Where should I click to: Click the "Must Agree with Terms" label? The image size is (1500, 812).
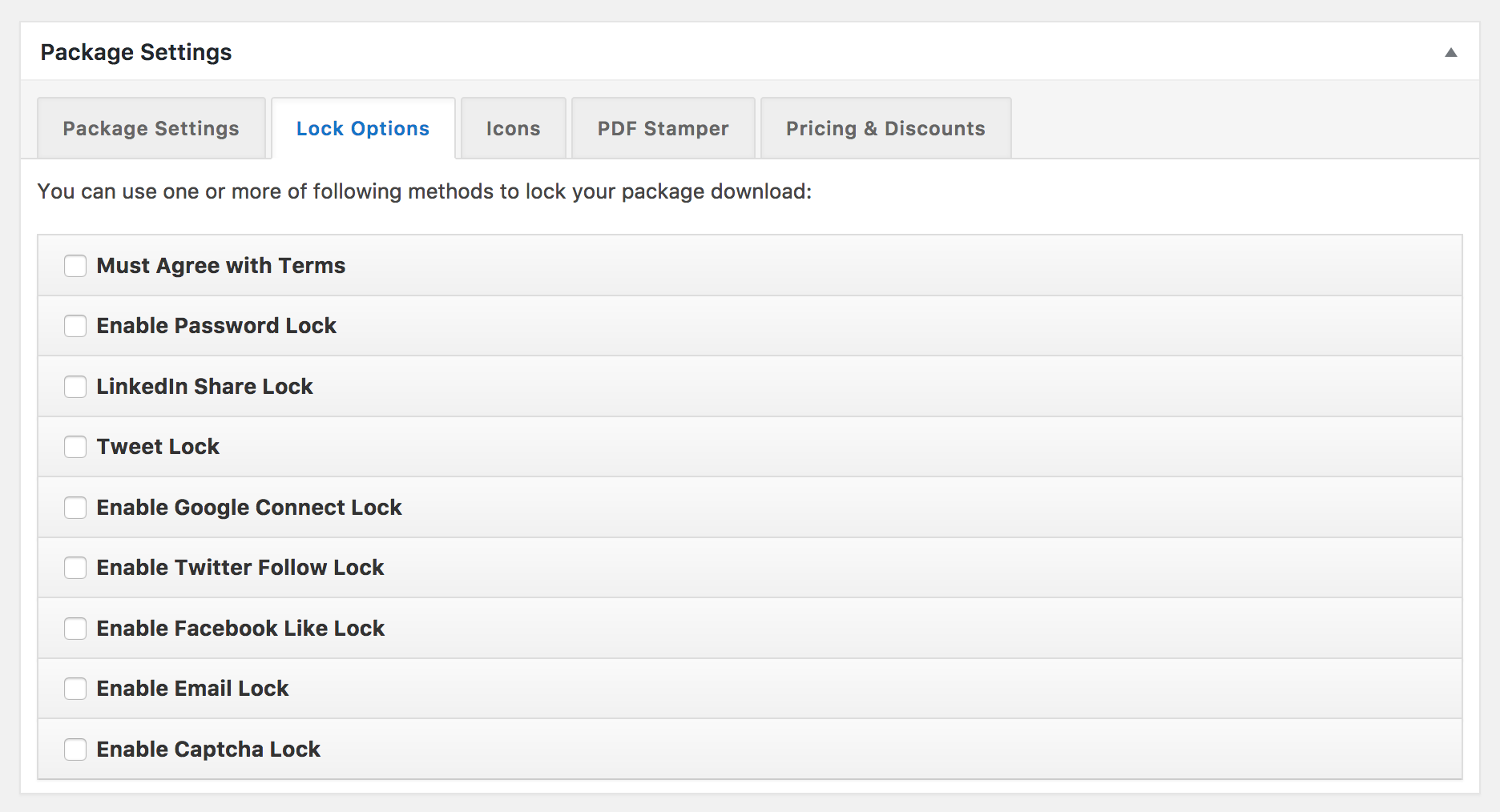coord(220,265)
